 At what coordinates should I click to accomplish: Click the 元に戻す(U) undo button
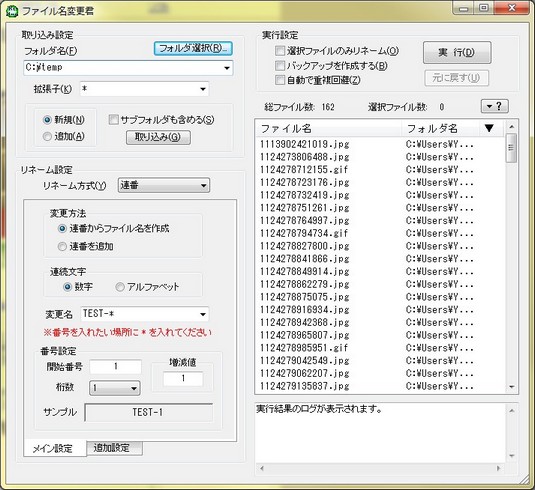[x=457, y=78]
